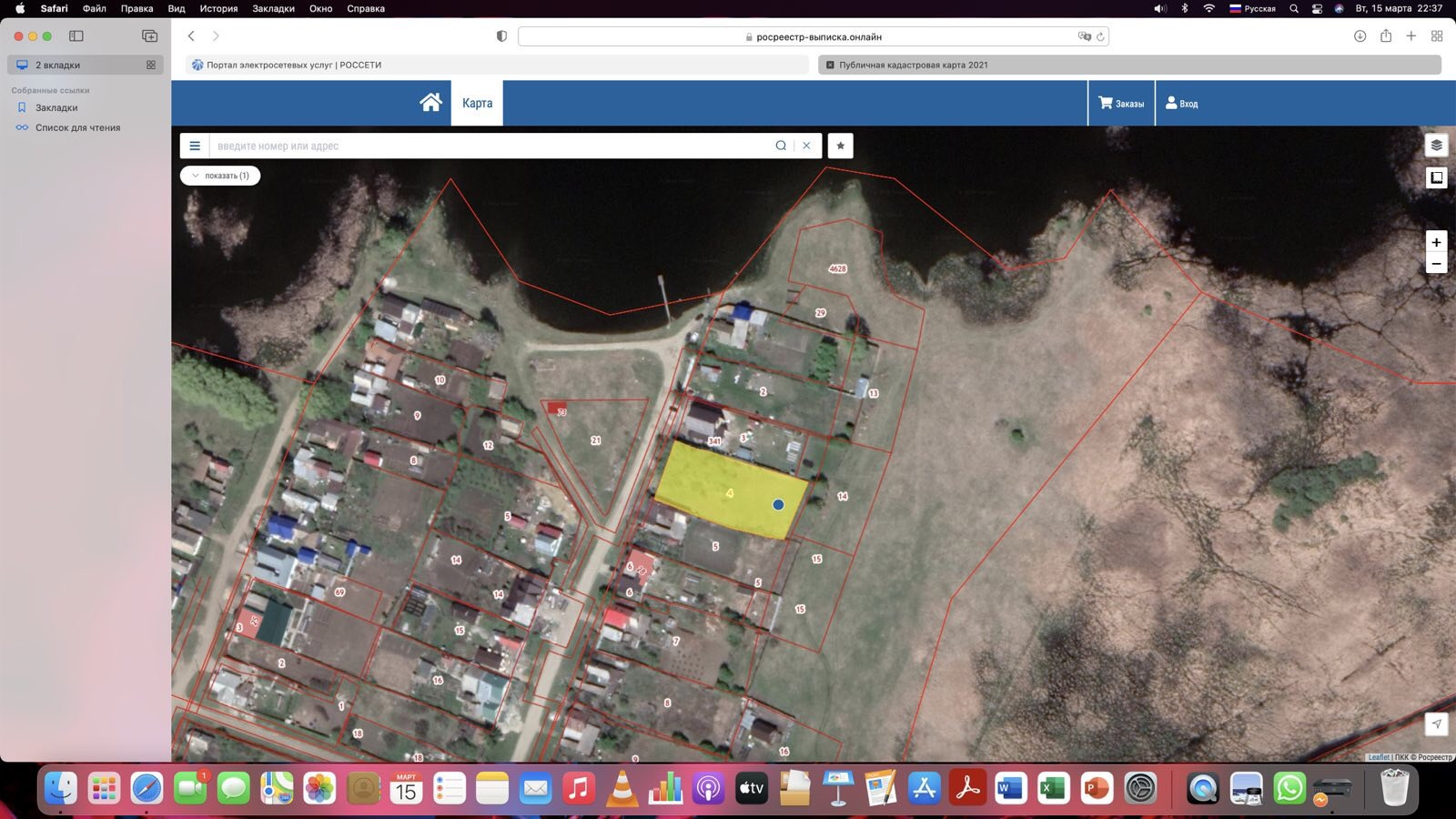
Task: Switch to 'Публичная кадастровая карта 2021' tab
Action: pos(1129,65)
